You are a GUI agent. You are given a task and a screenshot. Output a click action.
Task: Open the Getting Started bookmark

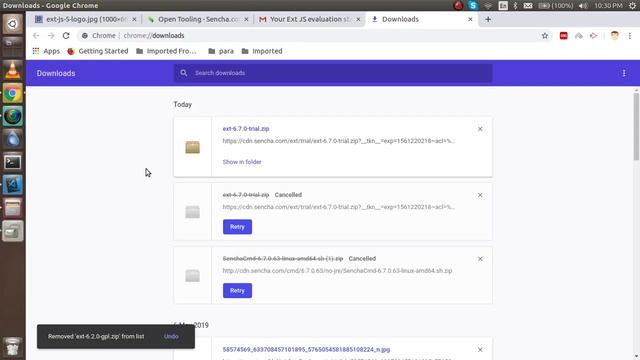(98, 51)
